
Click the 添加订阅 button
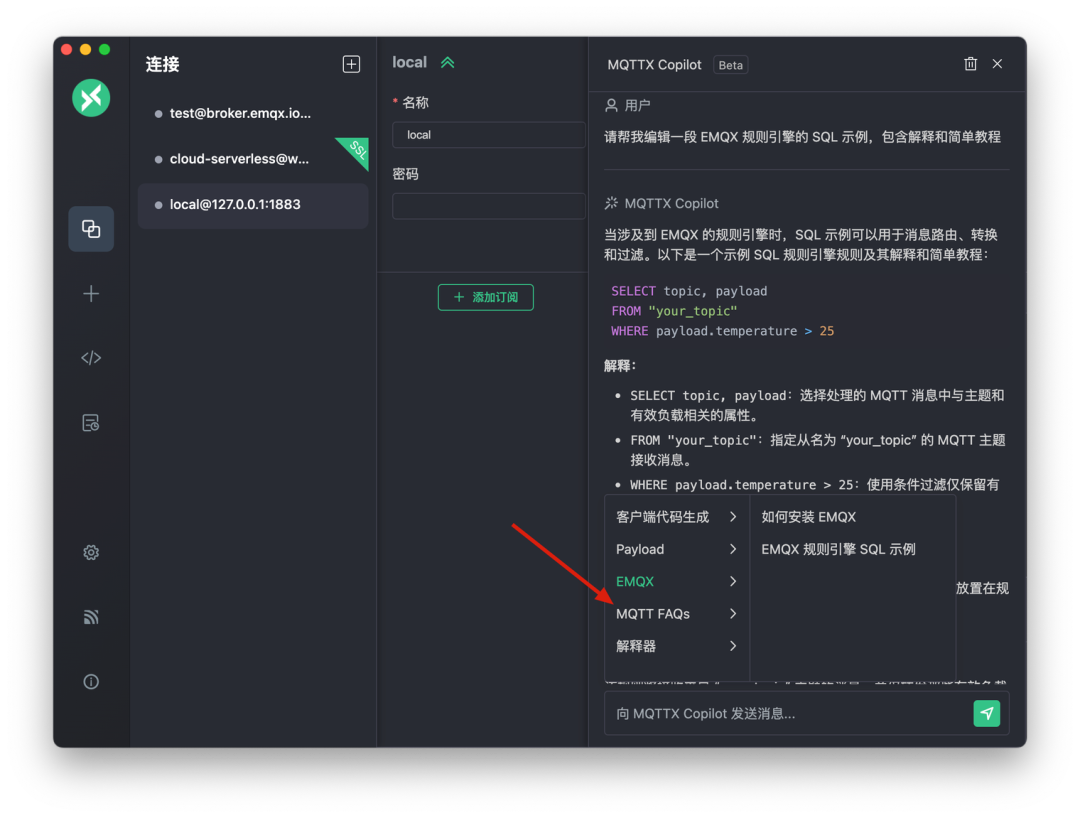[x=486, y=297]
